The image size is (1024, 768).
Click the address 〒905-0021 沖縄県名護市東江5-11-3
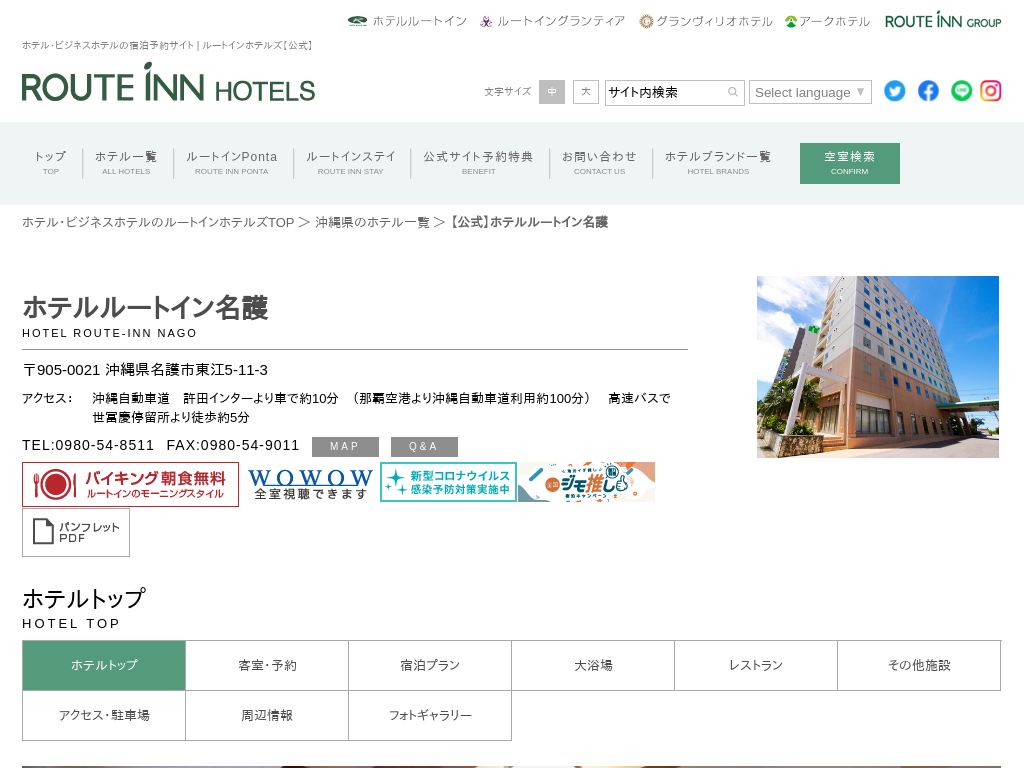coord(145,370)
